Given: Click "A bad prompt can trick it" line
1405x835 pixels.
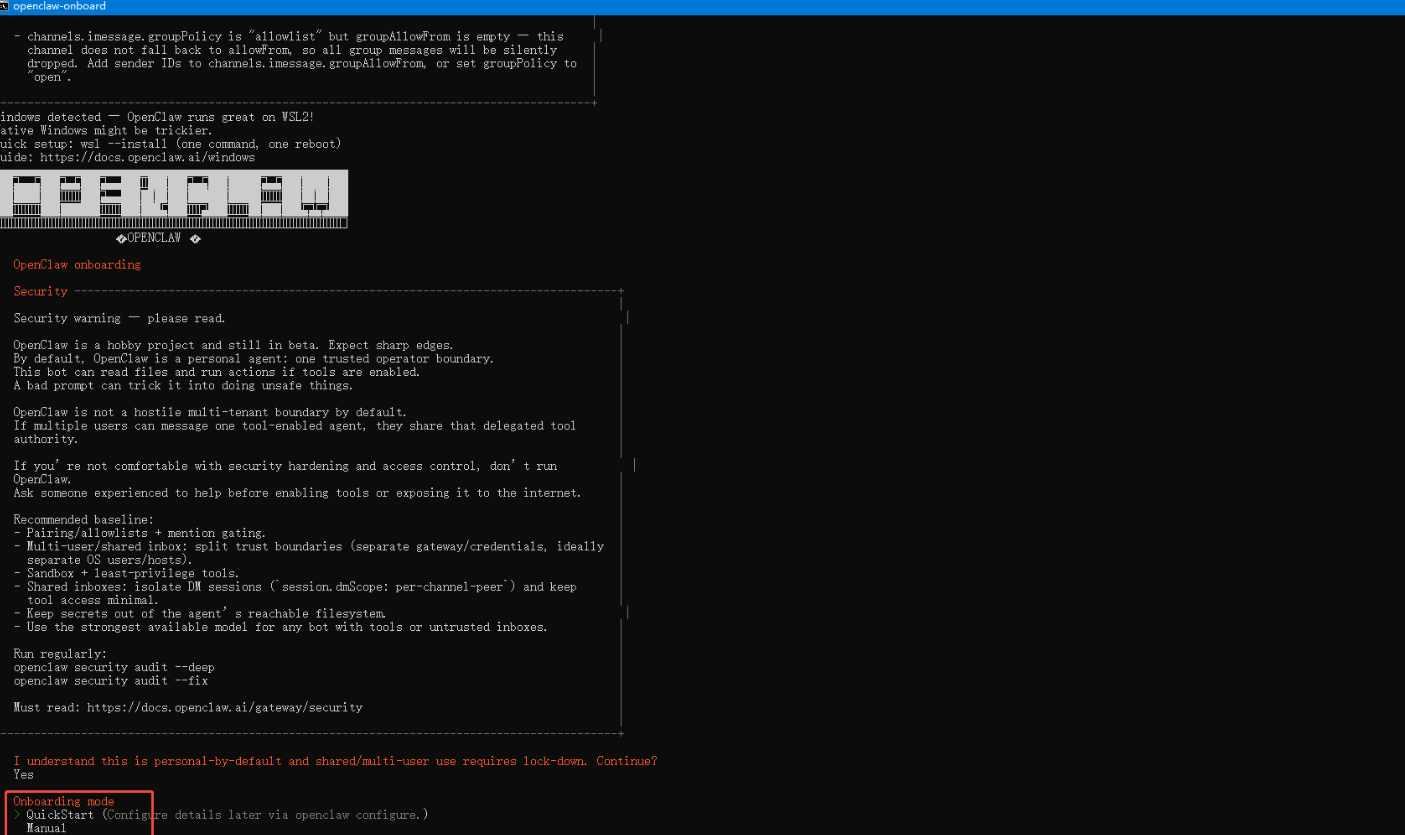Looking at the screenshot, I should click(x=183, y=385).
